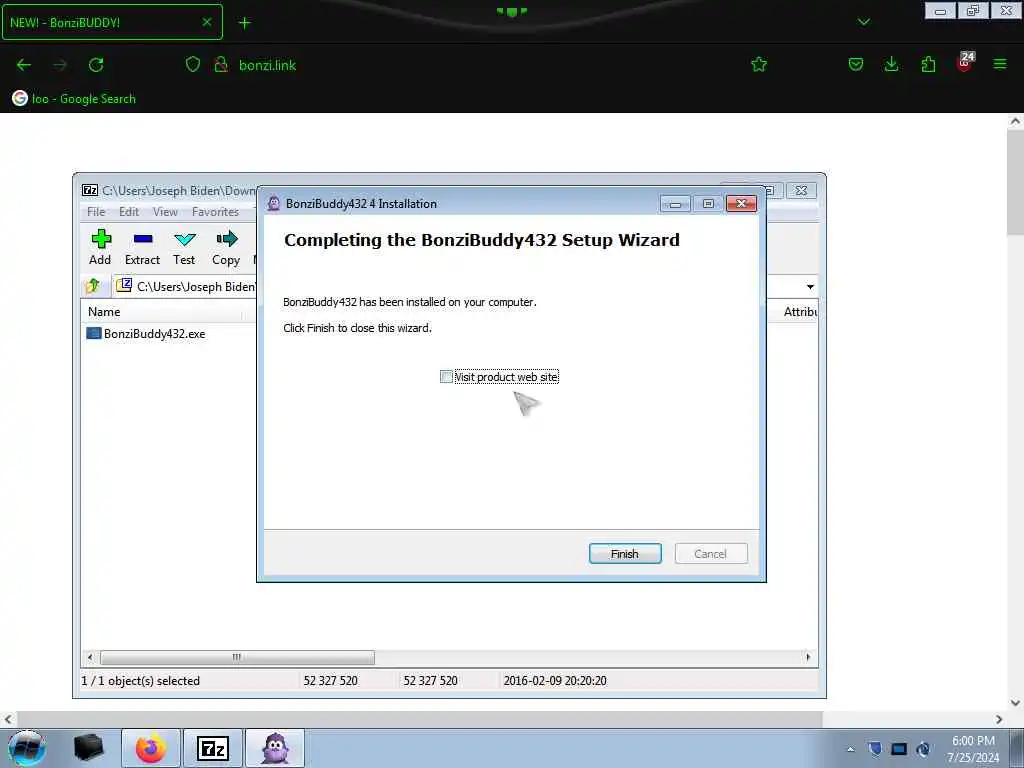Click the greyed Cancel button in setup wizard
Viewport: 1024px width, 768px height.
click(x=711, y=554)
